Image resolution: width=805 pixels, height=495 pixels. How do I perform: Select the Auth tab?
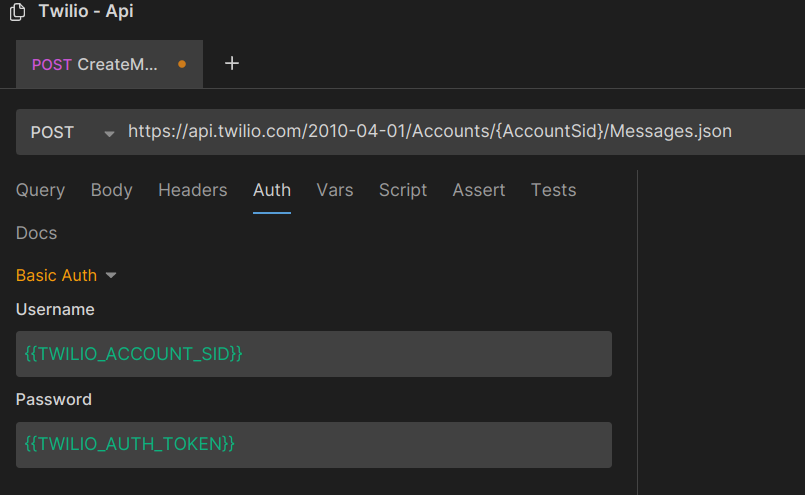click(272, 190)
